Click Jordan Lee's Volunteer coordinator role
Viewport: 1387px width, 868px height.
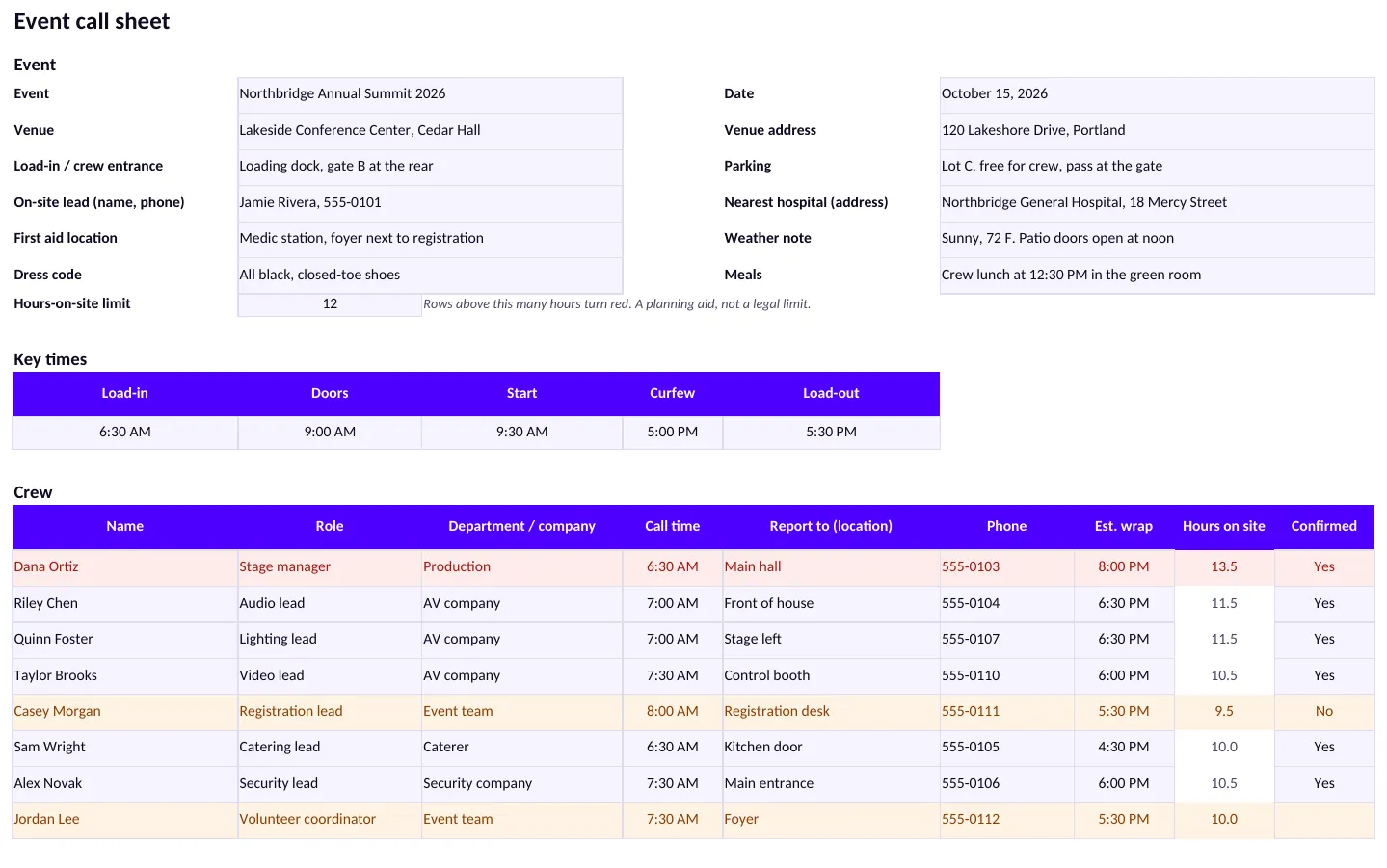coord(330,820)
